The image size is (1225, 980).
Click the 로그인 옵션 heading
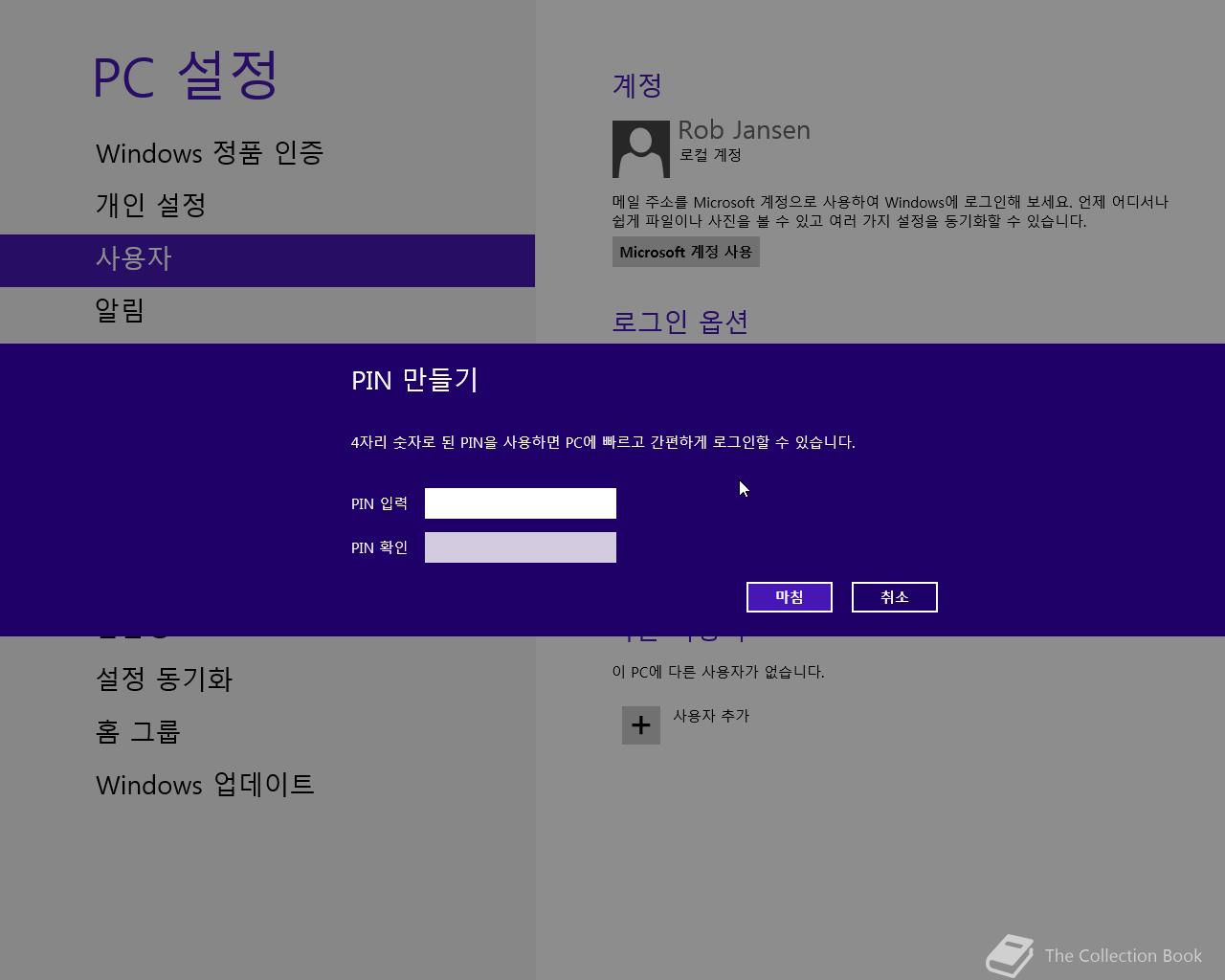tap(680, 322)
